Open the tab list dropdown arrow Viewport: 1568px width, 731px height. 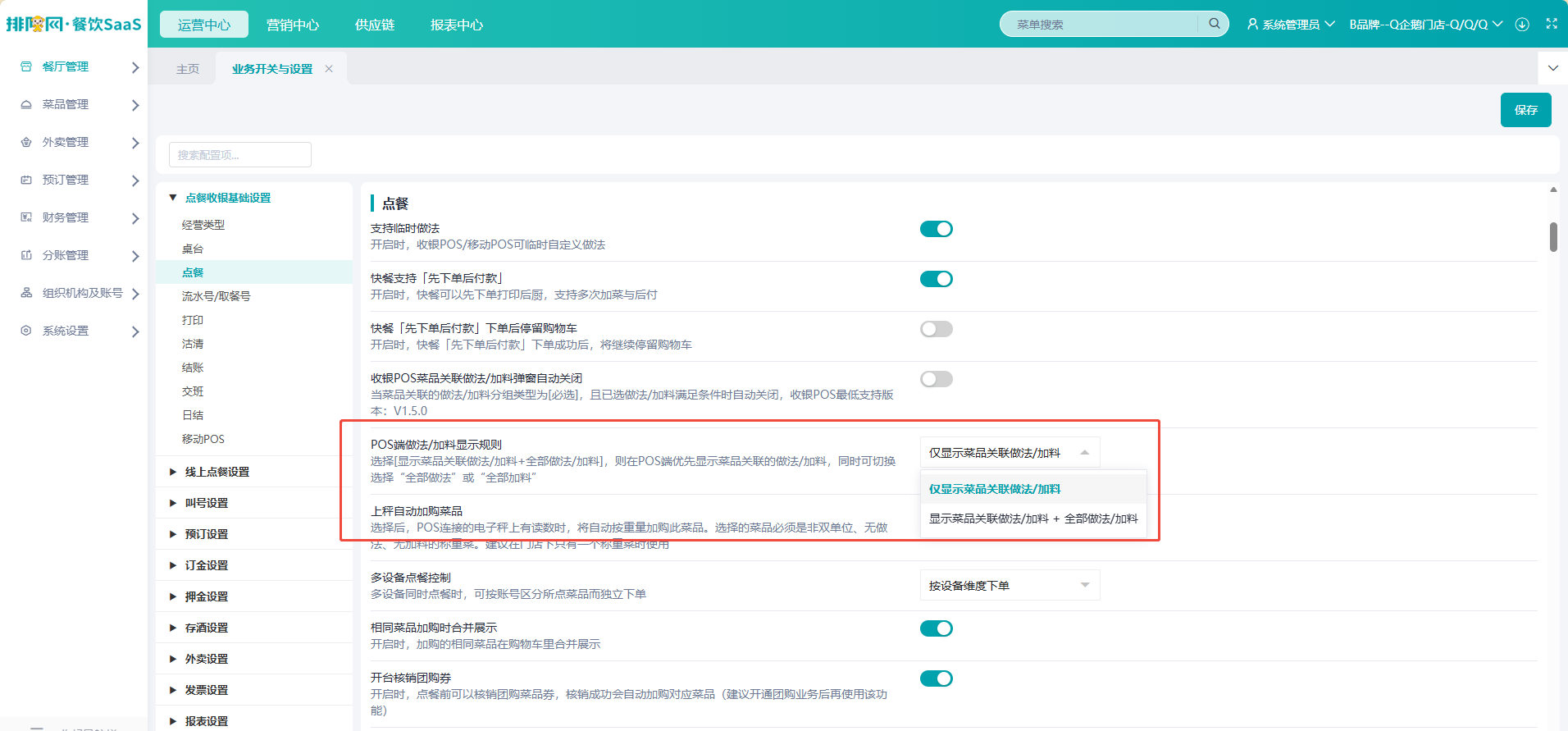pyautogui.click(x=1552, y=68)
